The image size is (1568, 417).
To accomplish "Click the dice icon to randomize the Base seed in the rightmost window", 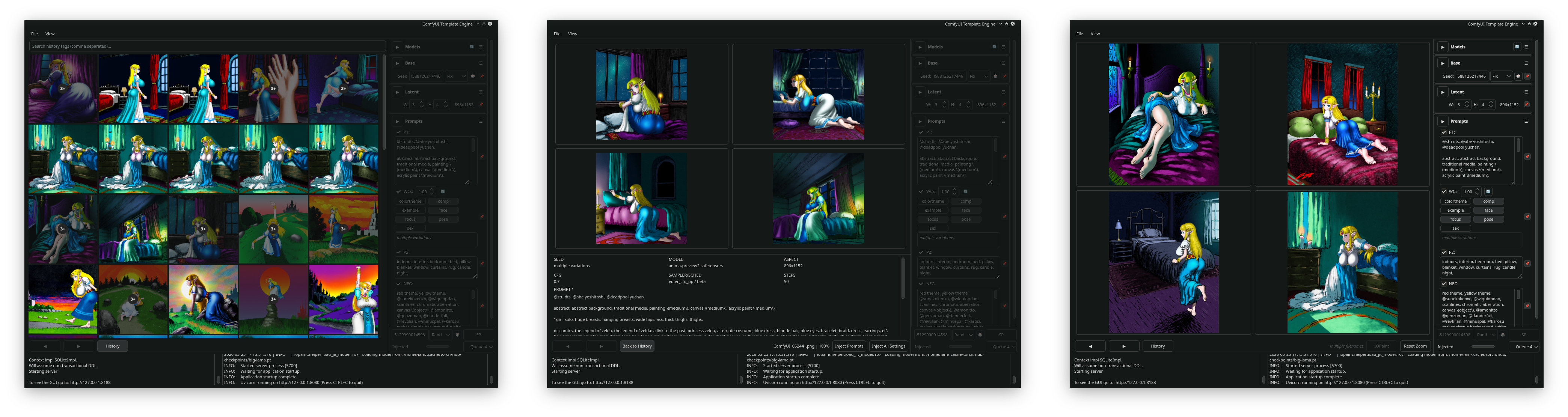I will 1518,77.
